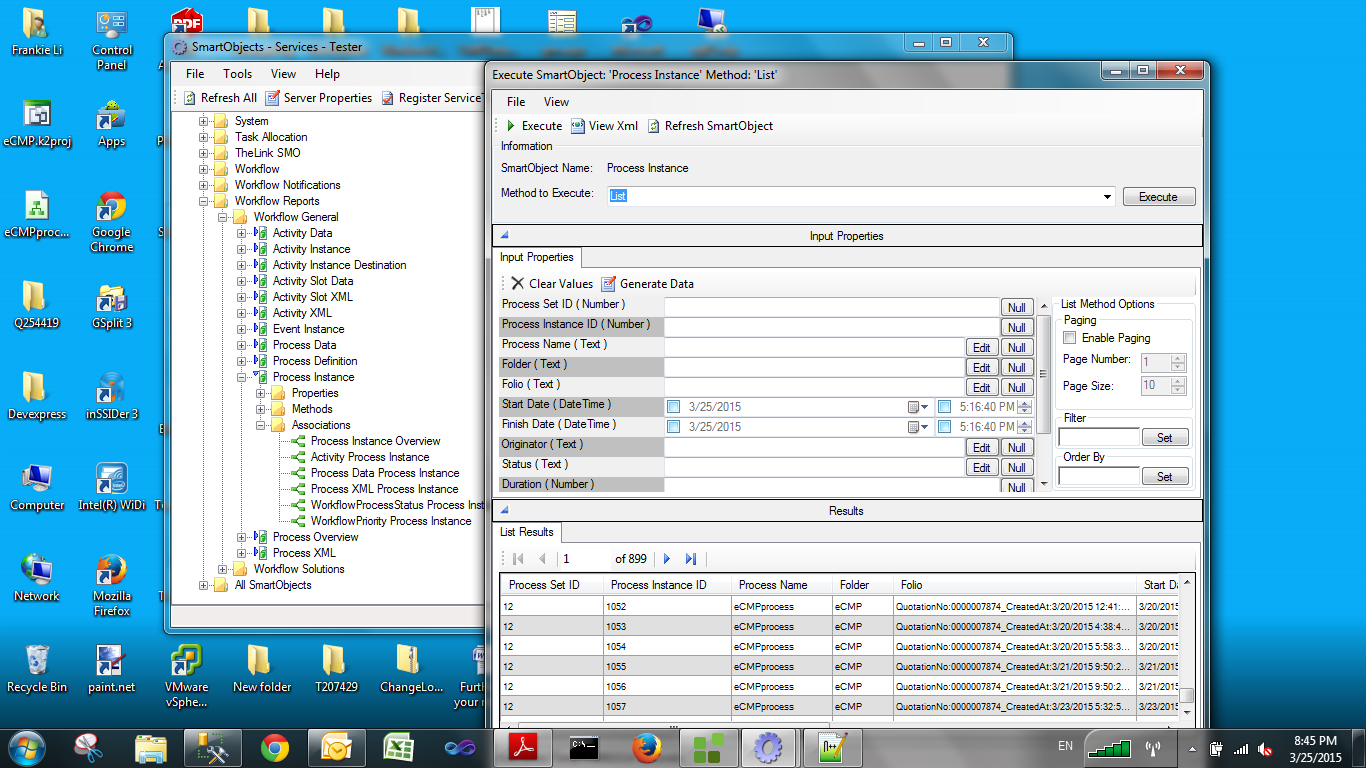Open the Windows Start menu
Image resolution: width=1366 pixels, height=768 pixels.
(x=27, y=747)
